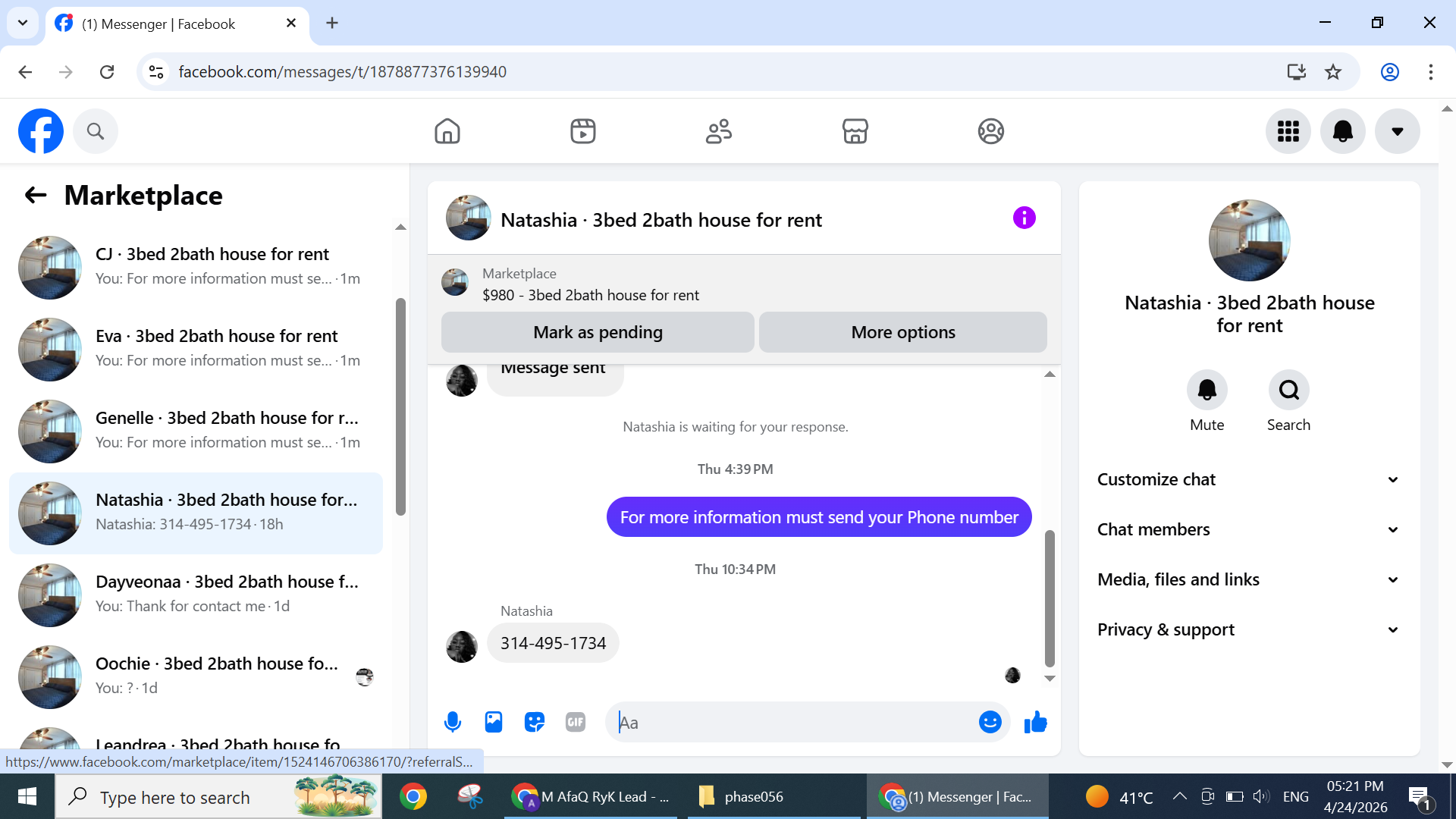Open conversation information purple icon
Viewport: 1456px width, 819px height.
tap(1024, 218)
